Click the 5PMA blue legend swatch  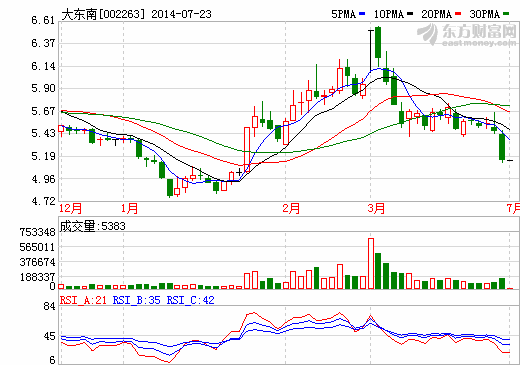(362, 14)
